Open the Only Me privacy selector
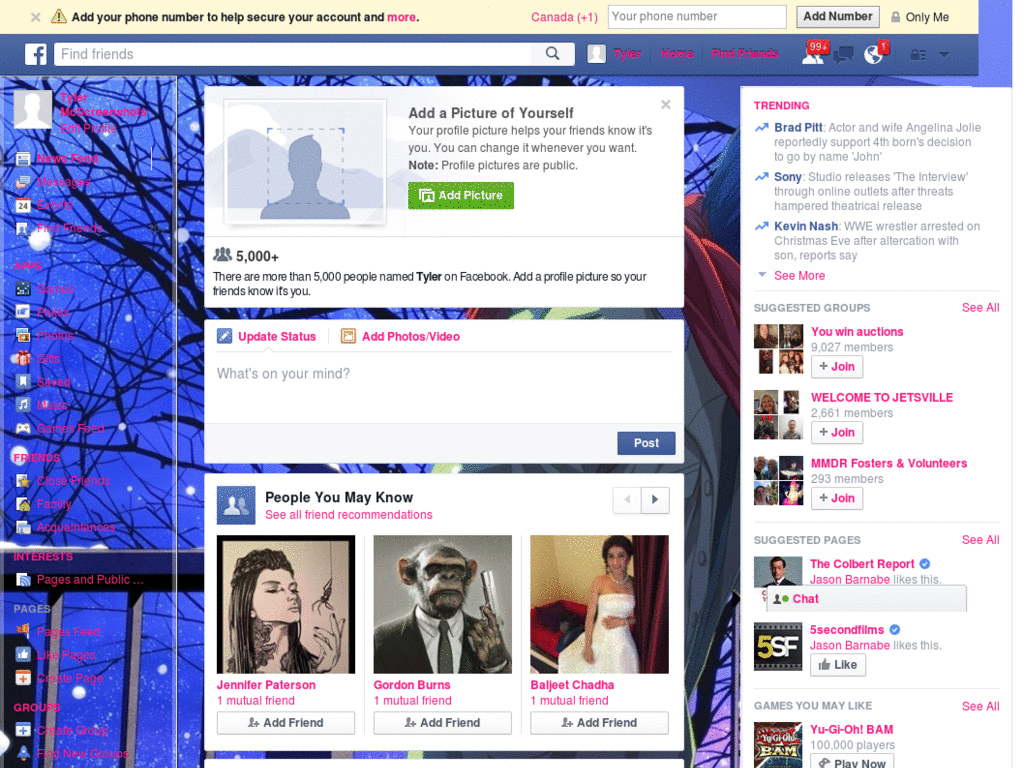The image size is (1024, 768). 920,17
